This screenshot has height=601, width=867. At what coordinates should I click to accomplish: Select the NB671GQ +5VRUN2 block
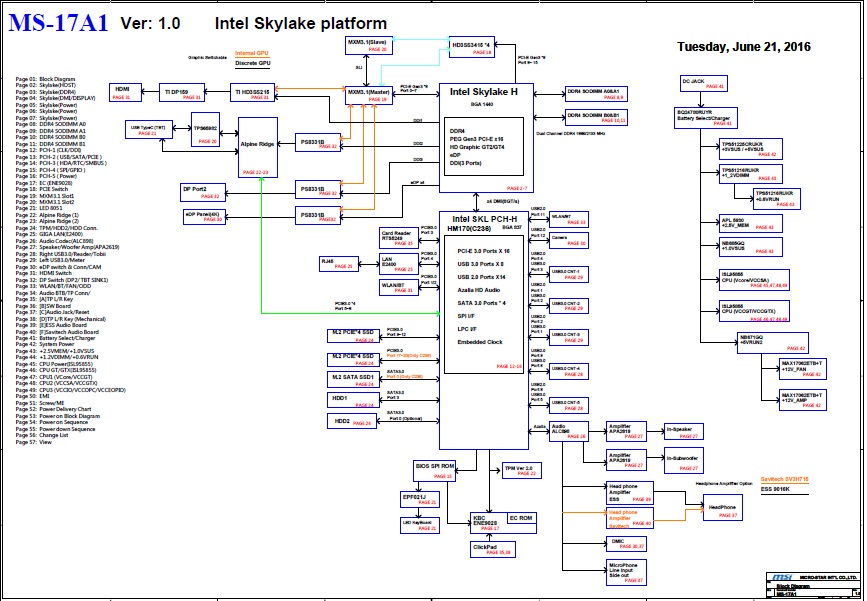point(773,343)
